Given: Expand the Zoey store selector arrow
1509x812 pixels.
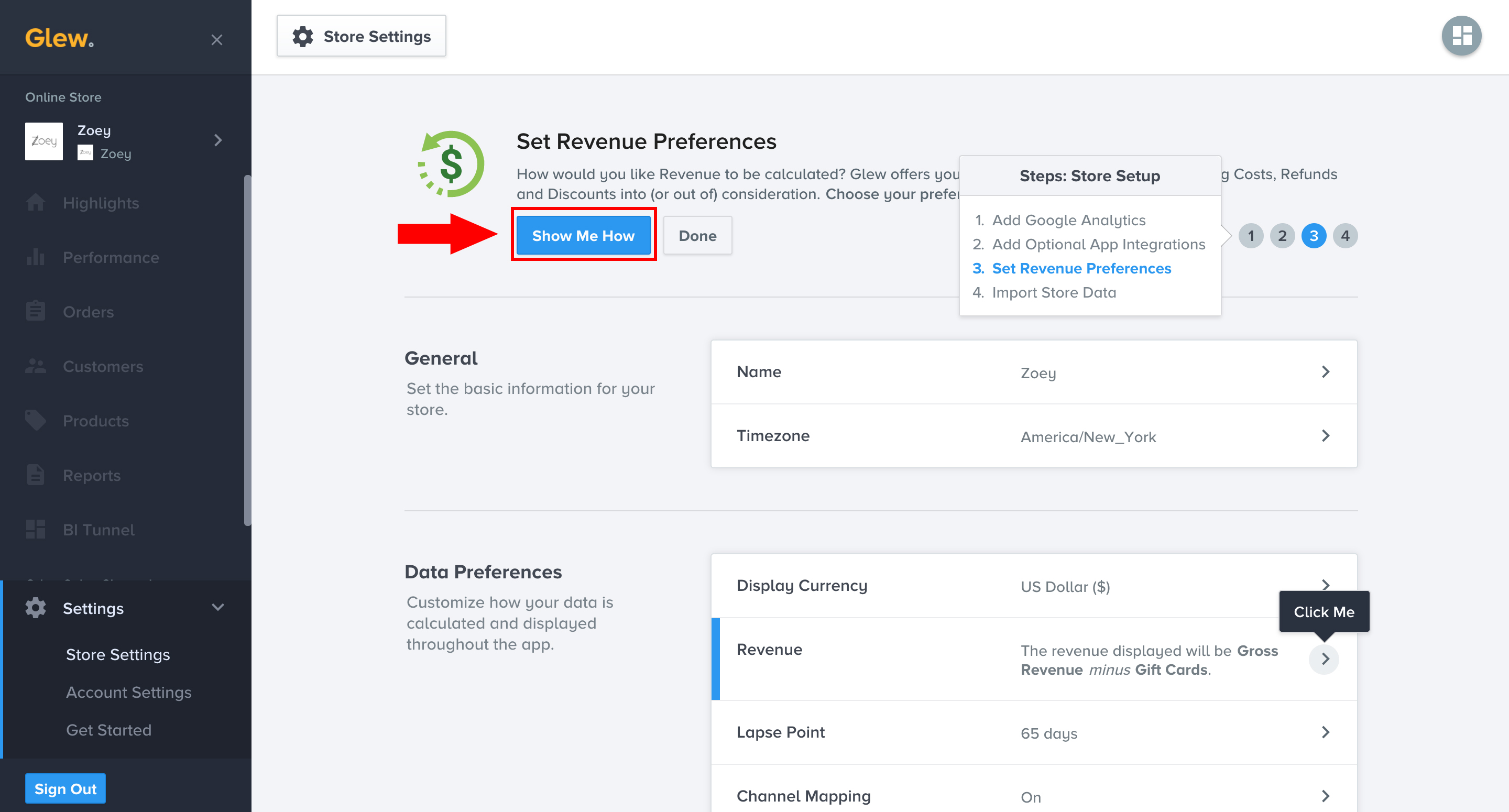Looking at the screenshot, I should pyautogui.click(x=218, y=140).
